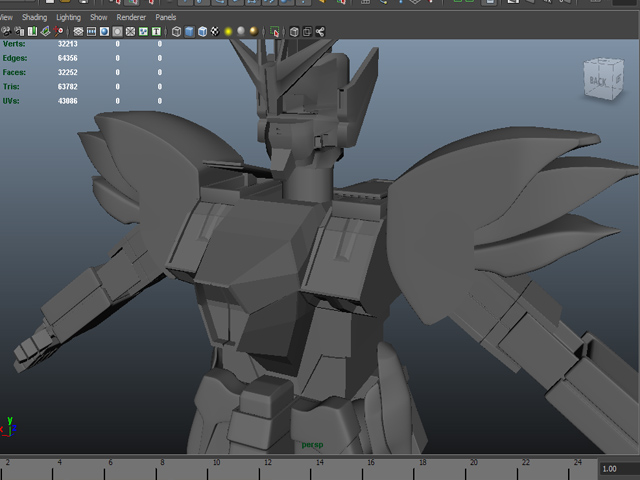Click the Edges count 64356
Image resolution: width=640 pixels, height=480 pixels.
click(67, 58)
